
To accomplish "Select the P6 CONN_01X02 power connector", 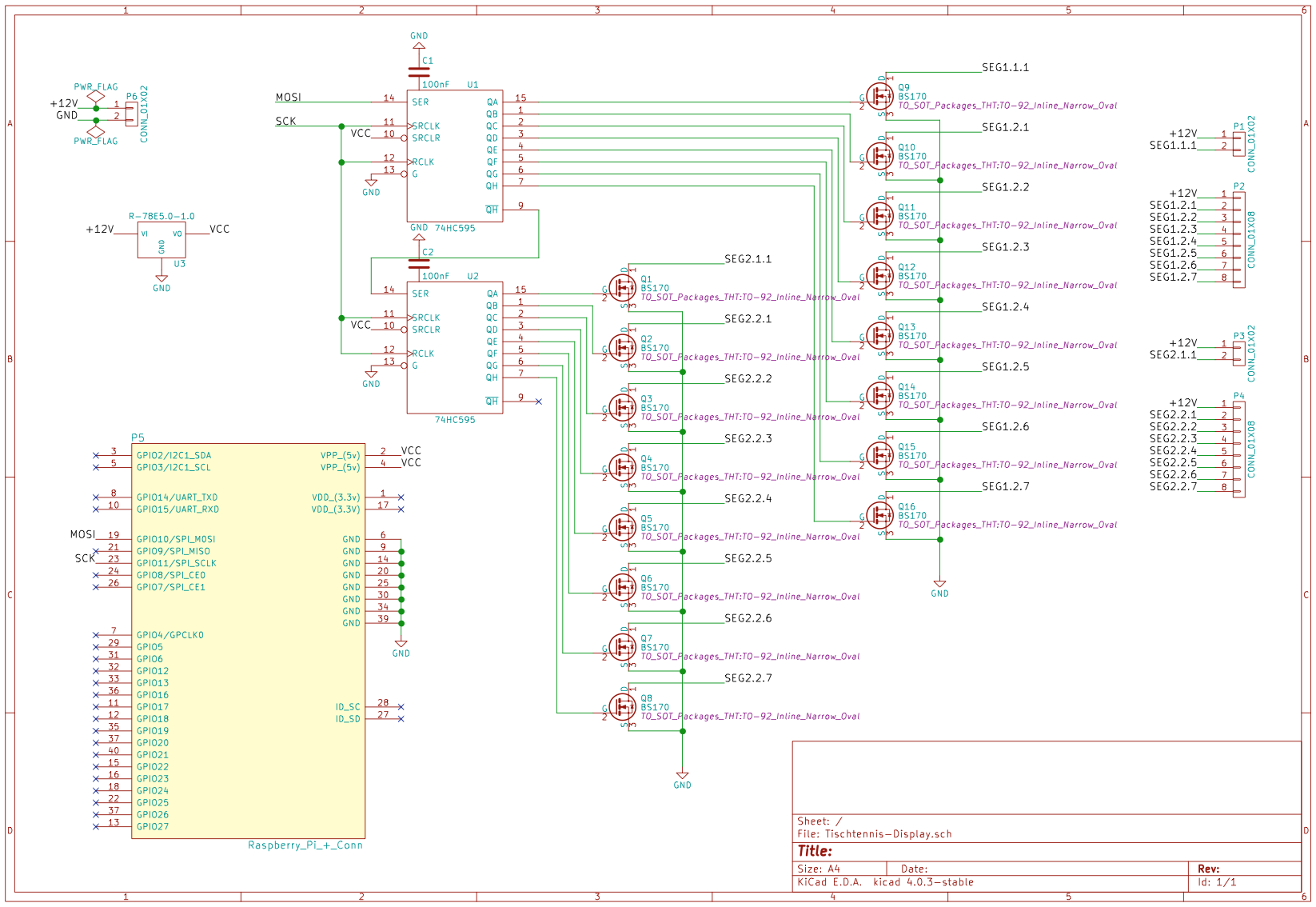I will 130,113.
